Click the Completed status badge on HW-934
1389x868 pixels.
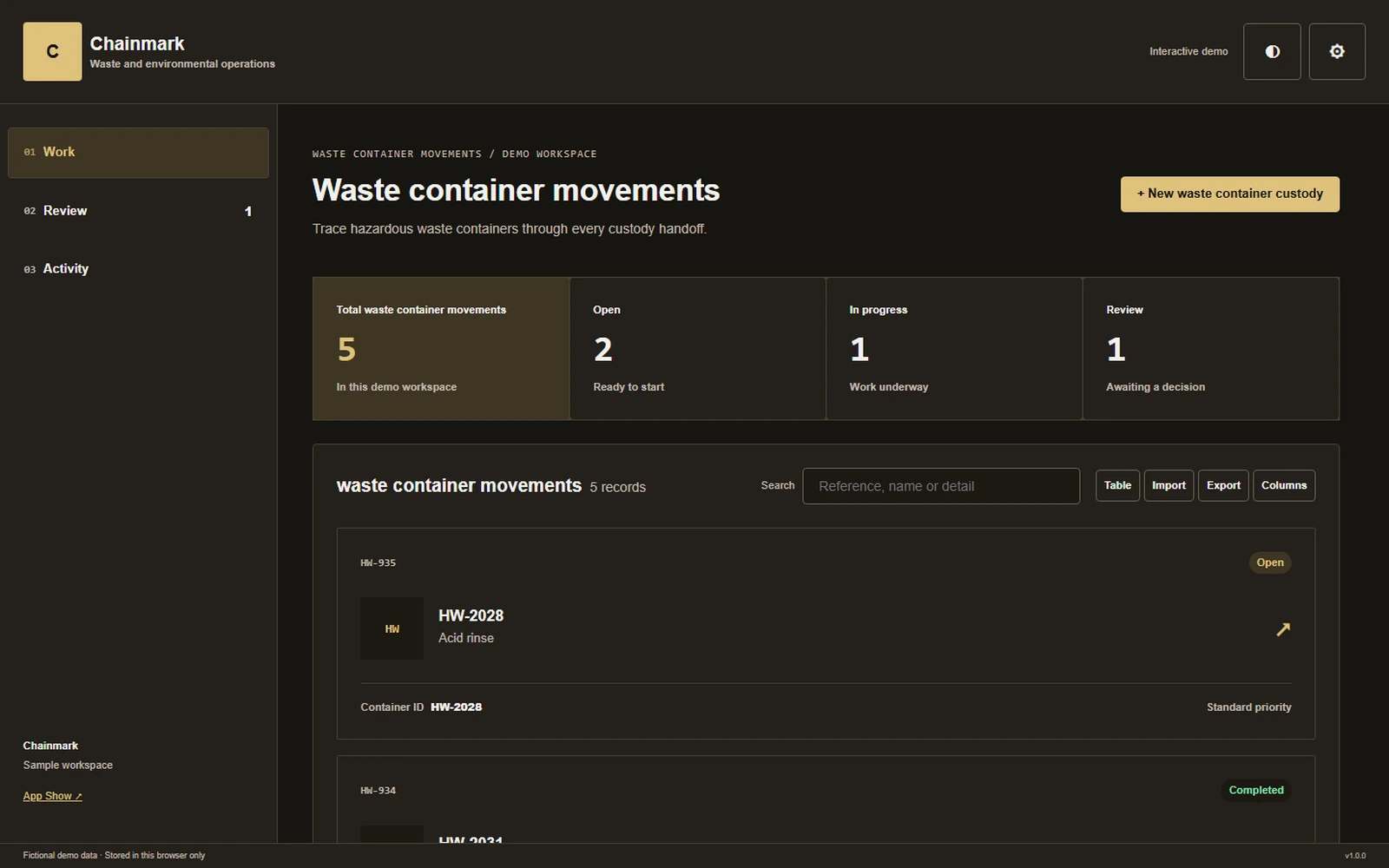(x=1256, y=790)
